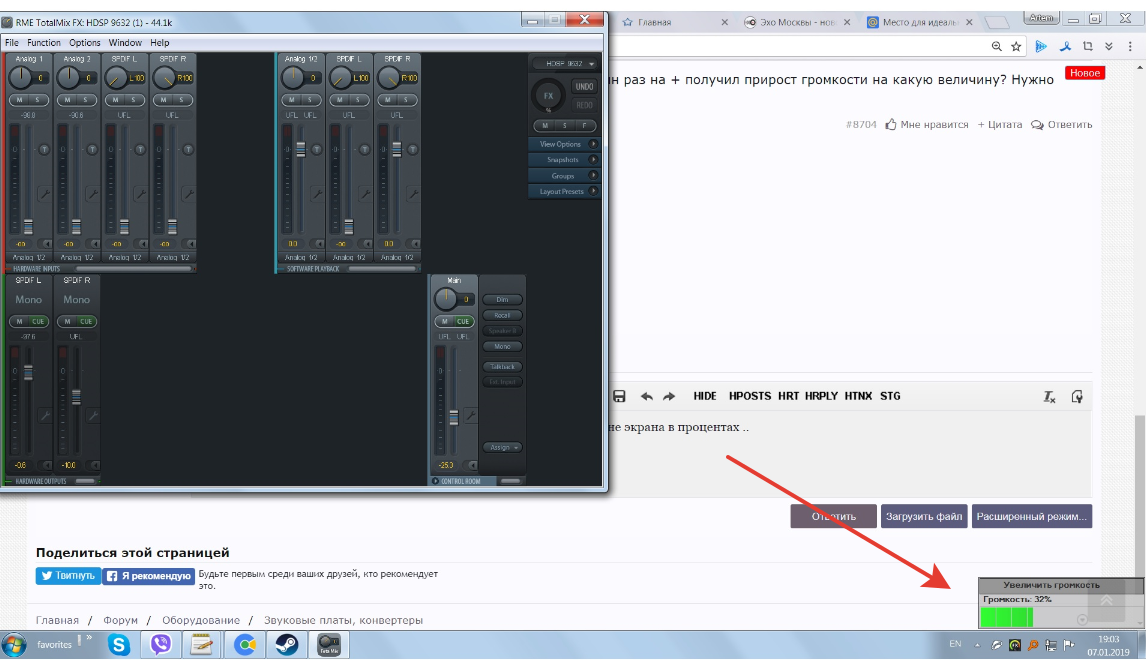
Task: Open settings wrench on Analog 2 input
Action: coord(92,194)
